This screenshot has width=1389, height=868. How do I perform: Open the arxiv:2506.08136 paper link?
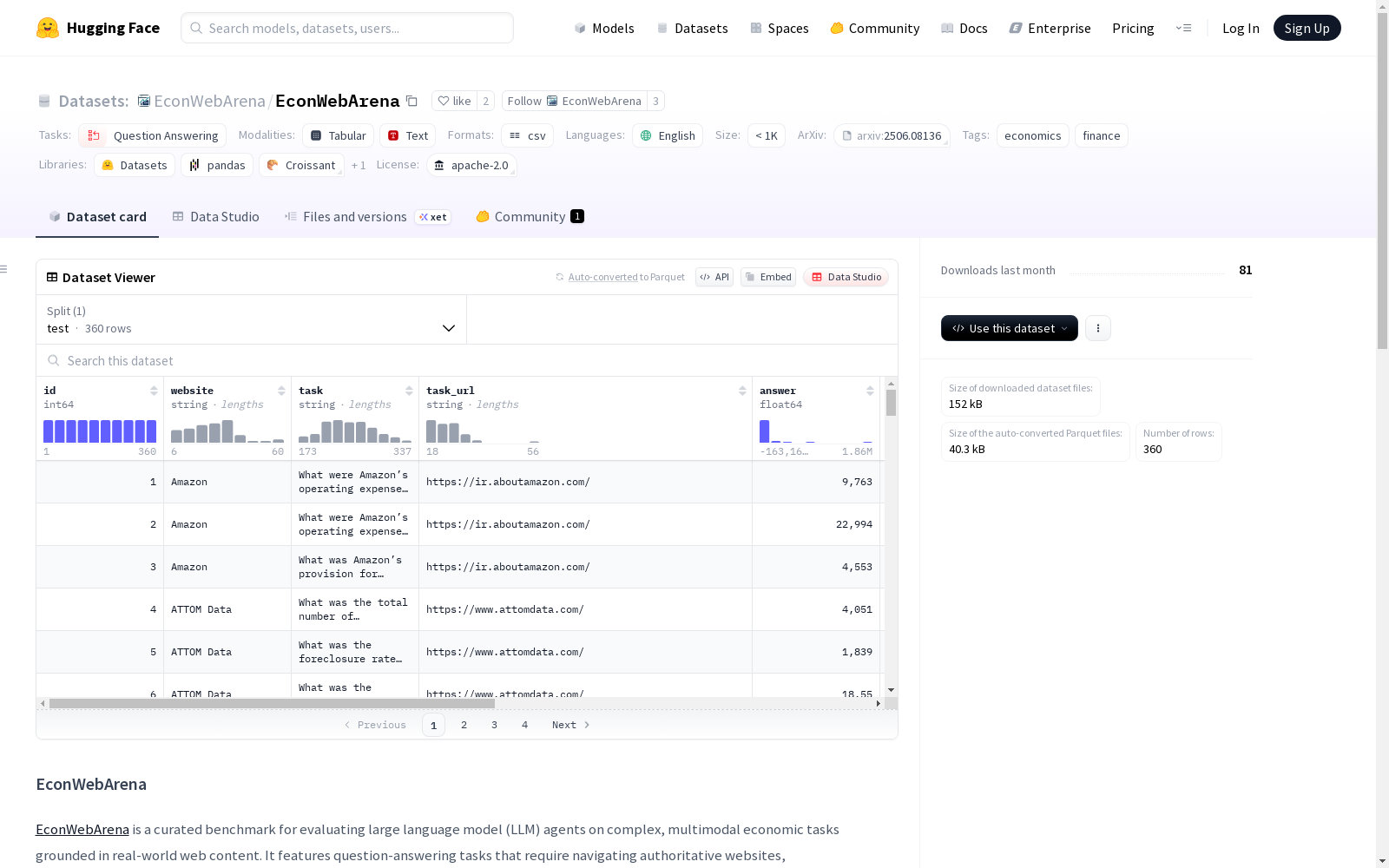coord(892,135)
